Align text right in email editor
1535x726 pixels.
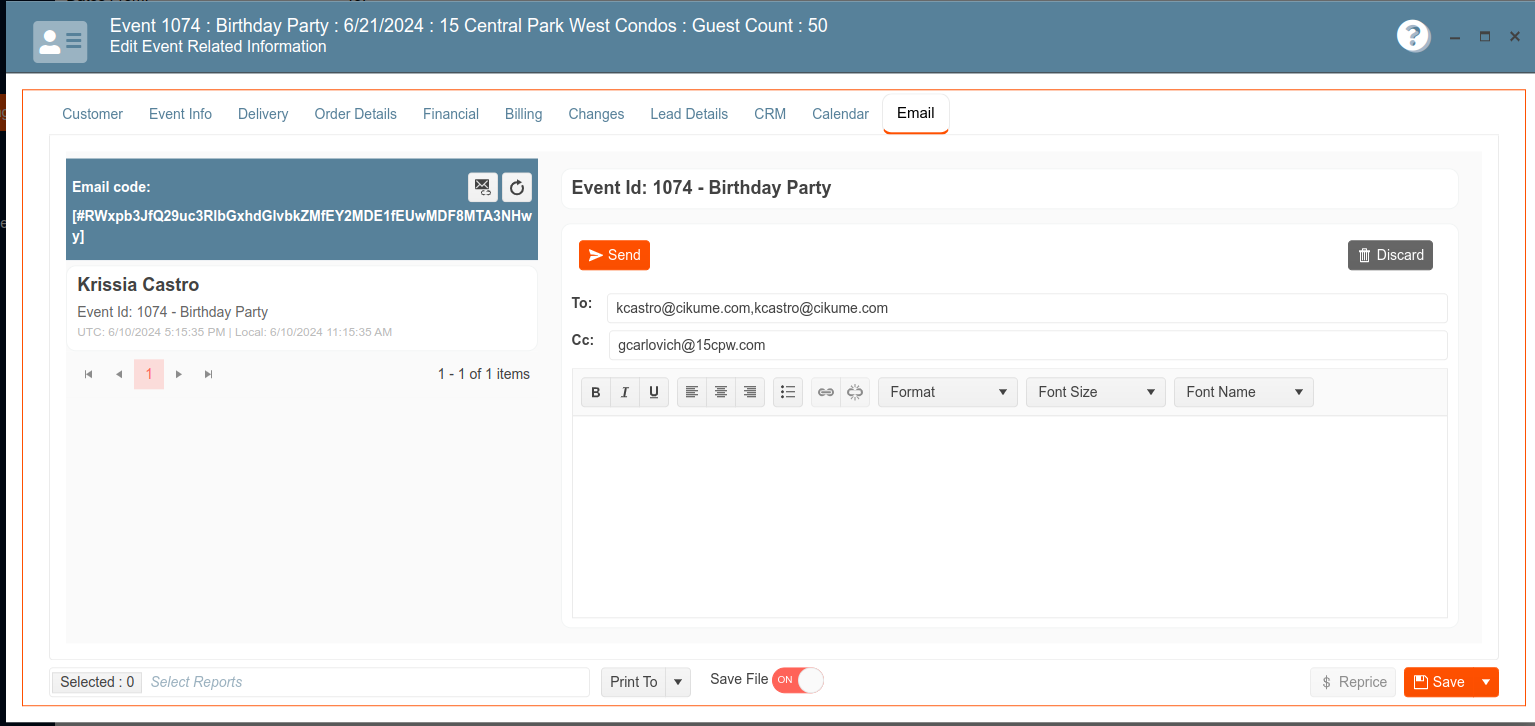click(750, 392)
